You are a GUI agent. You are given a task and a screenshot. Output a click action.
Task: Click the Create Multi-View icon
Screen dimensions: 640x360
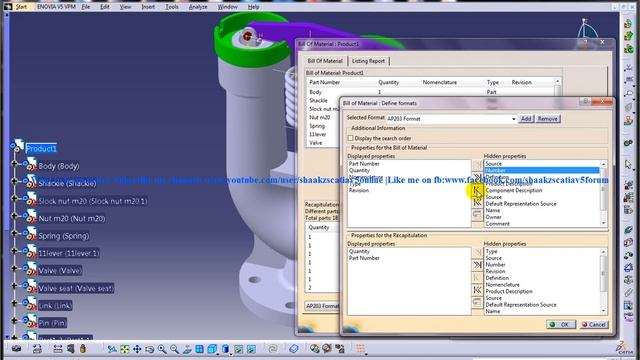click(x=199, y=349)
